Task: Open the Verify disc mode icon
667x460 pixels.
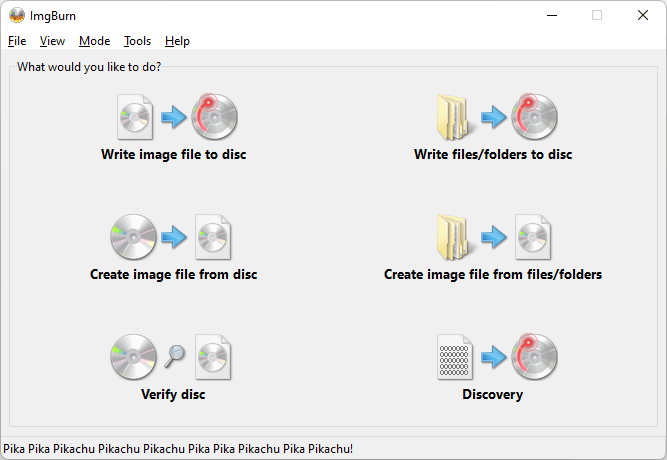Action: pos(174,357)
